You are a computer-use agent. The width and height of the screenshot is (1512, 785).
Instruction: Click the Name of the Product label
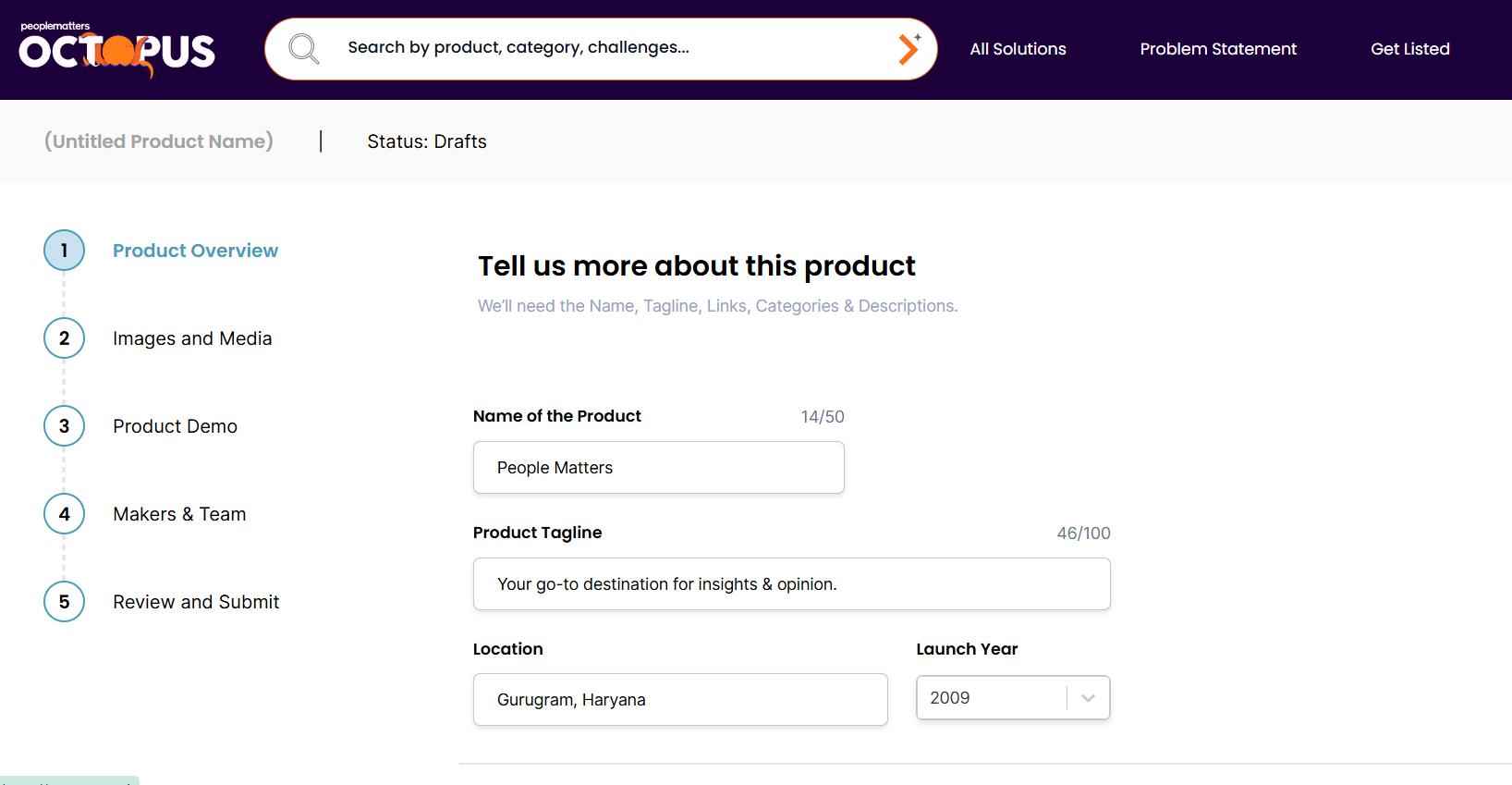pos(557,416)
